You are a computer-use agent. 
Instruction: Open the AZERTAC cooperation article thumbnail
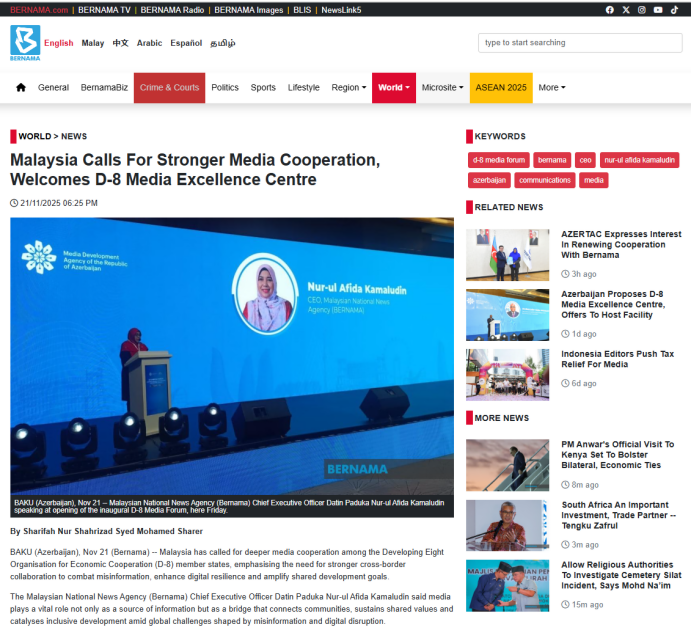(x=507, y=254)
